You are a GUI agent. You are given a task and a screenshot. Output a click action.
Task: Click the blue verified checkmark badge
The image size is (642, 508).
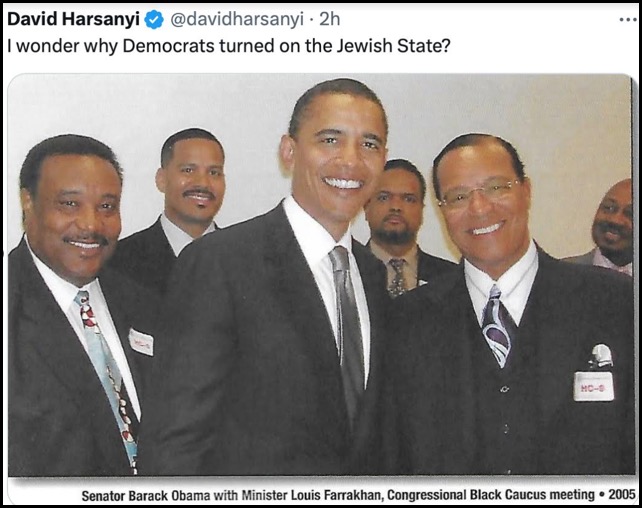[x=154, y=20]
